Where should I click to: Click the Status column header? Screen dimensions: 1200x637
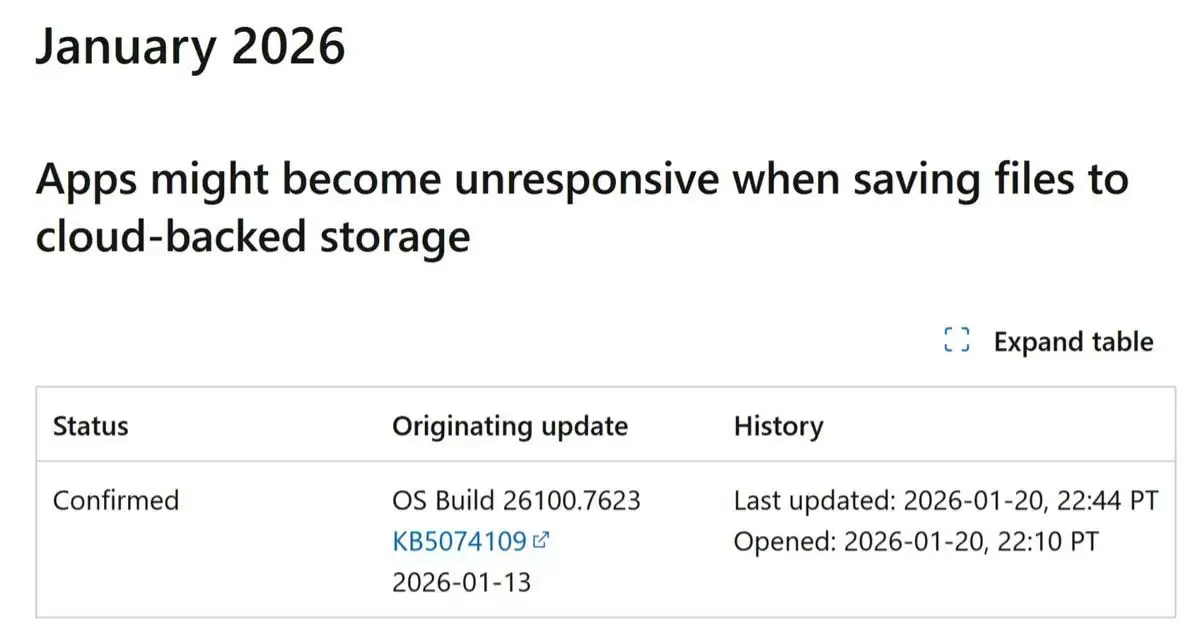(89, 426)
